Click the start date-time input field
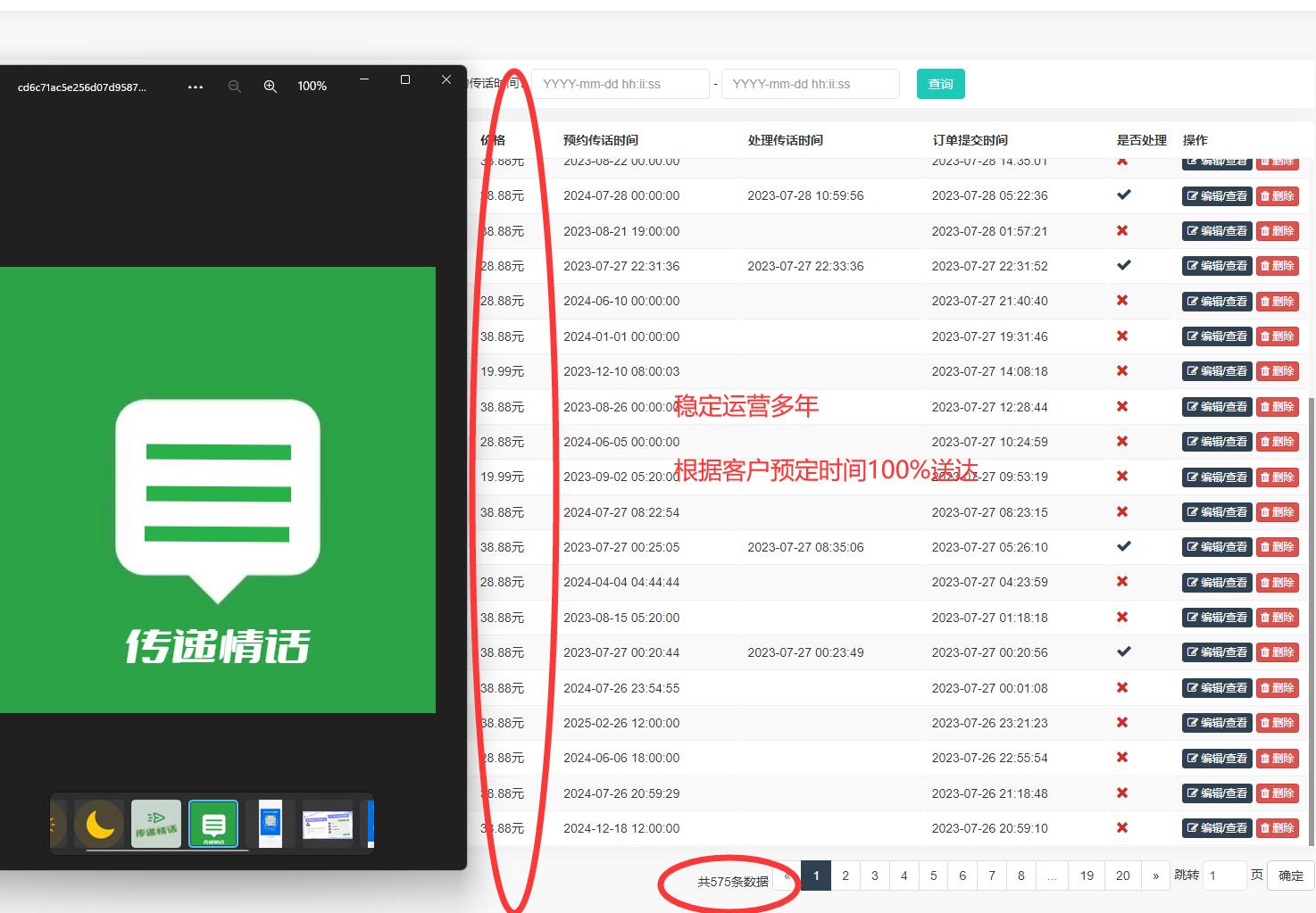 (620, 84)
